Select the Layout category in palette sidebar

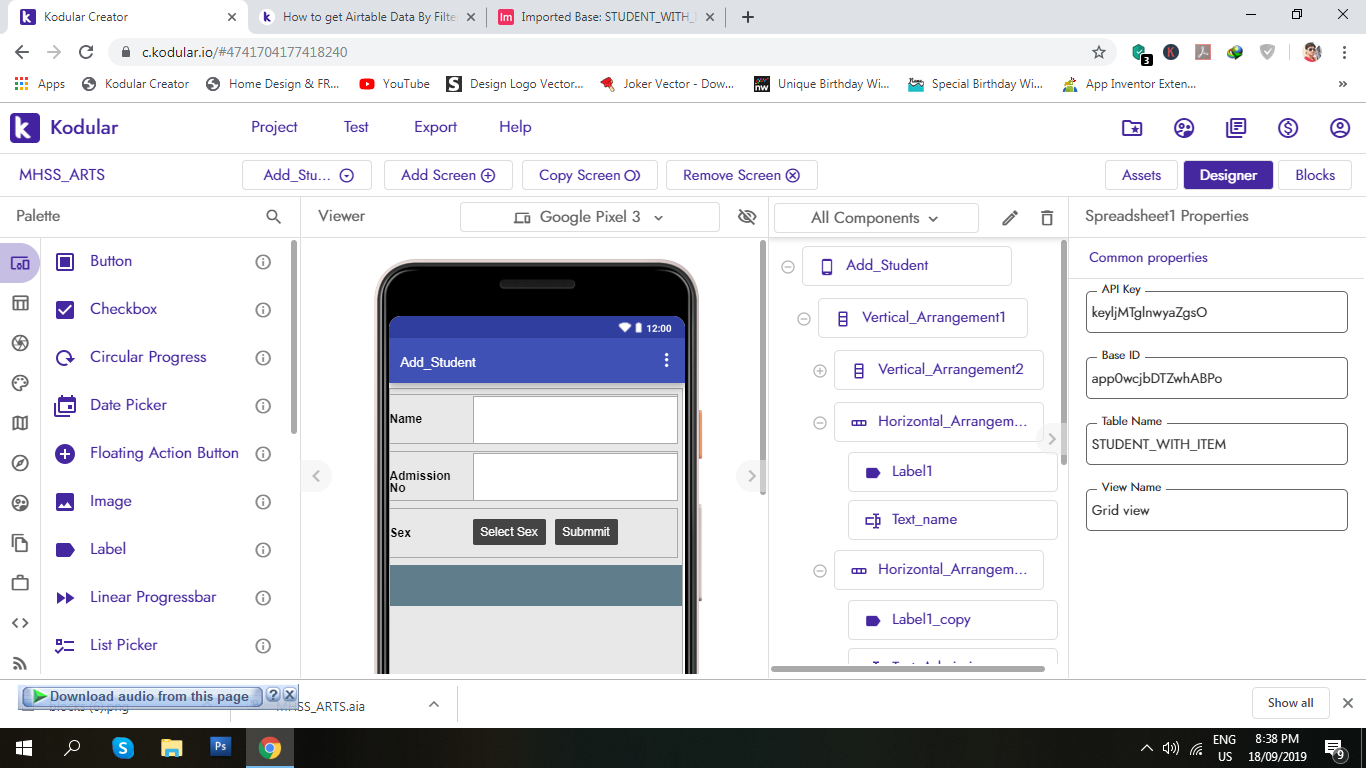pos(20,303)
